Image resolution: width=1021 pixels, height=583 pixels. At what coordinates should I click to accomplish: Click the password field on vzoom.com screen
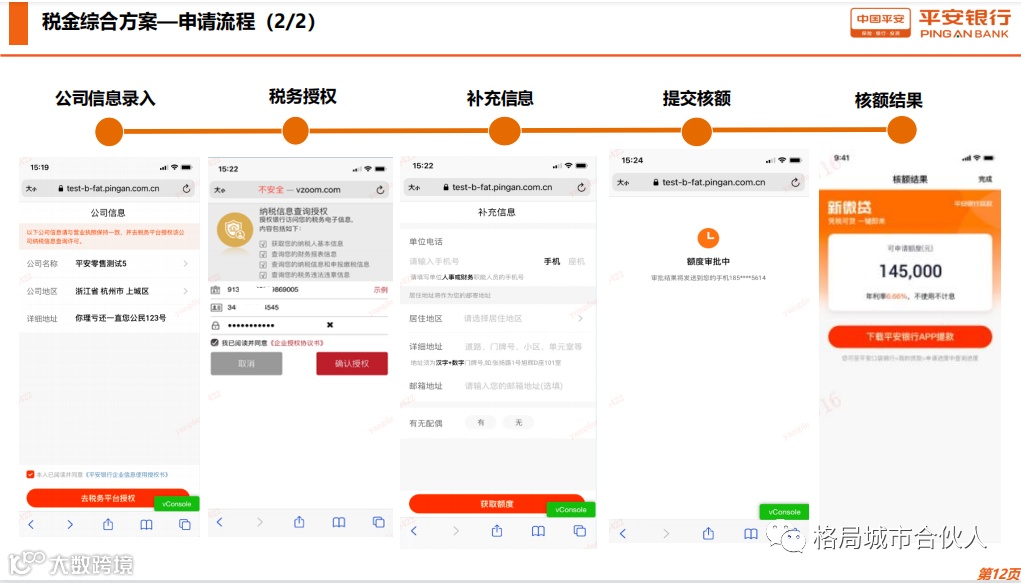click(299, 325)
